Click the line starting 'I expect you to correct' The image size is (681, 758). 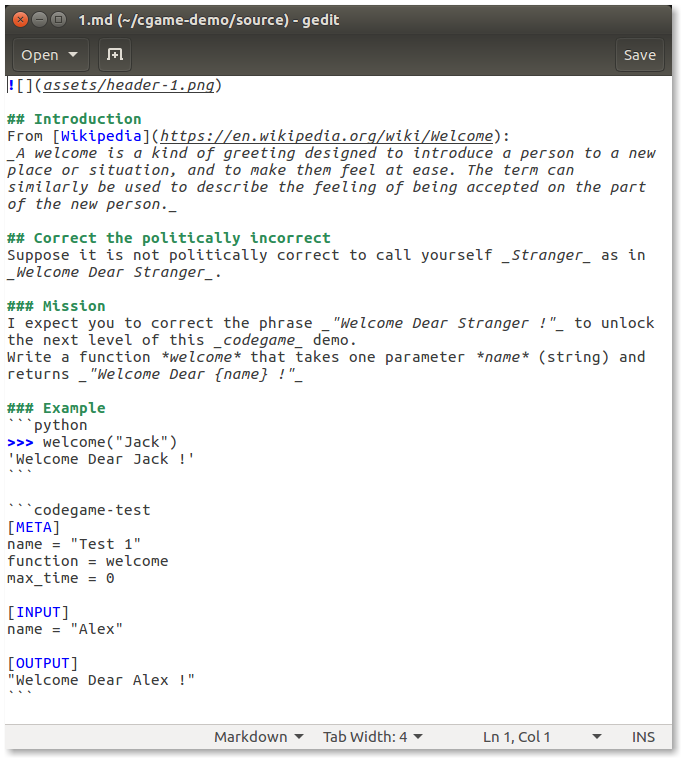coord(331,323)
